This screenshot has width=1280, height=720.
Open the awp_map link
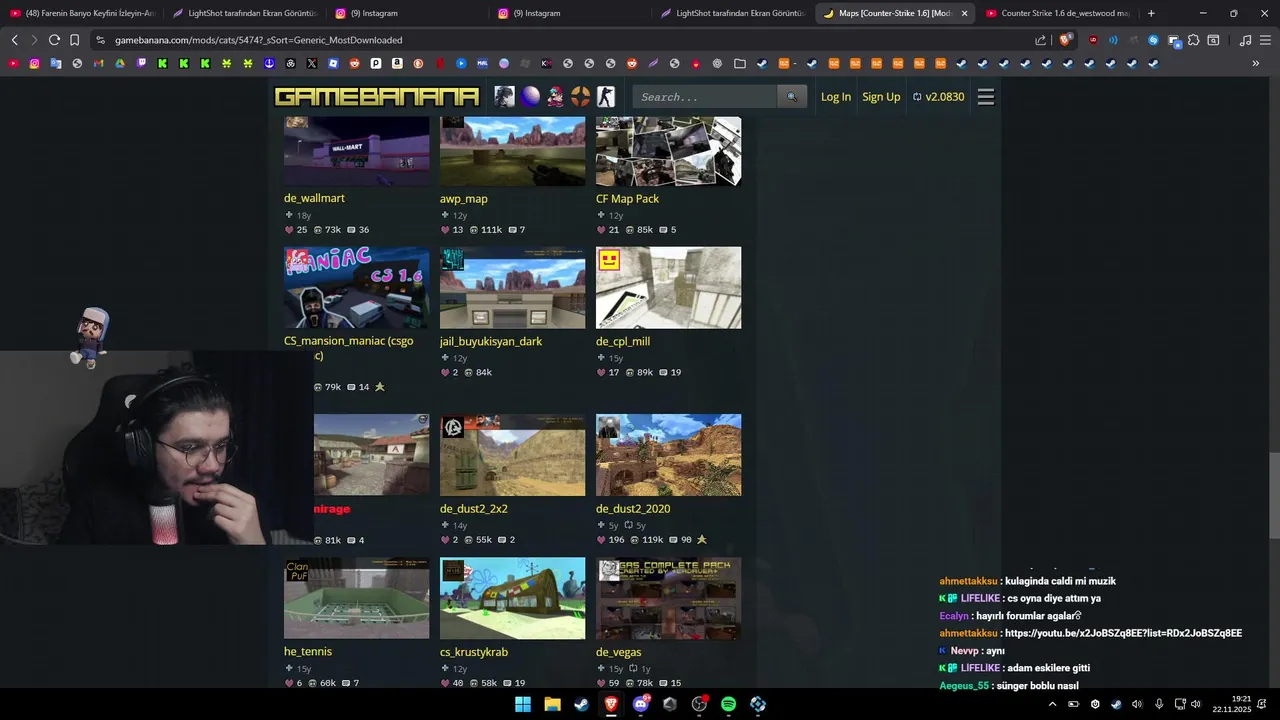click(464, 198)
